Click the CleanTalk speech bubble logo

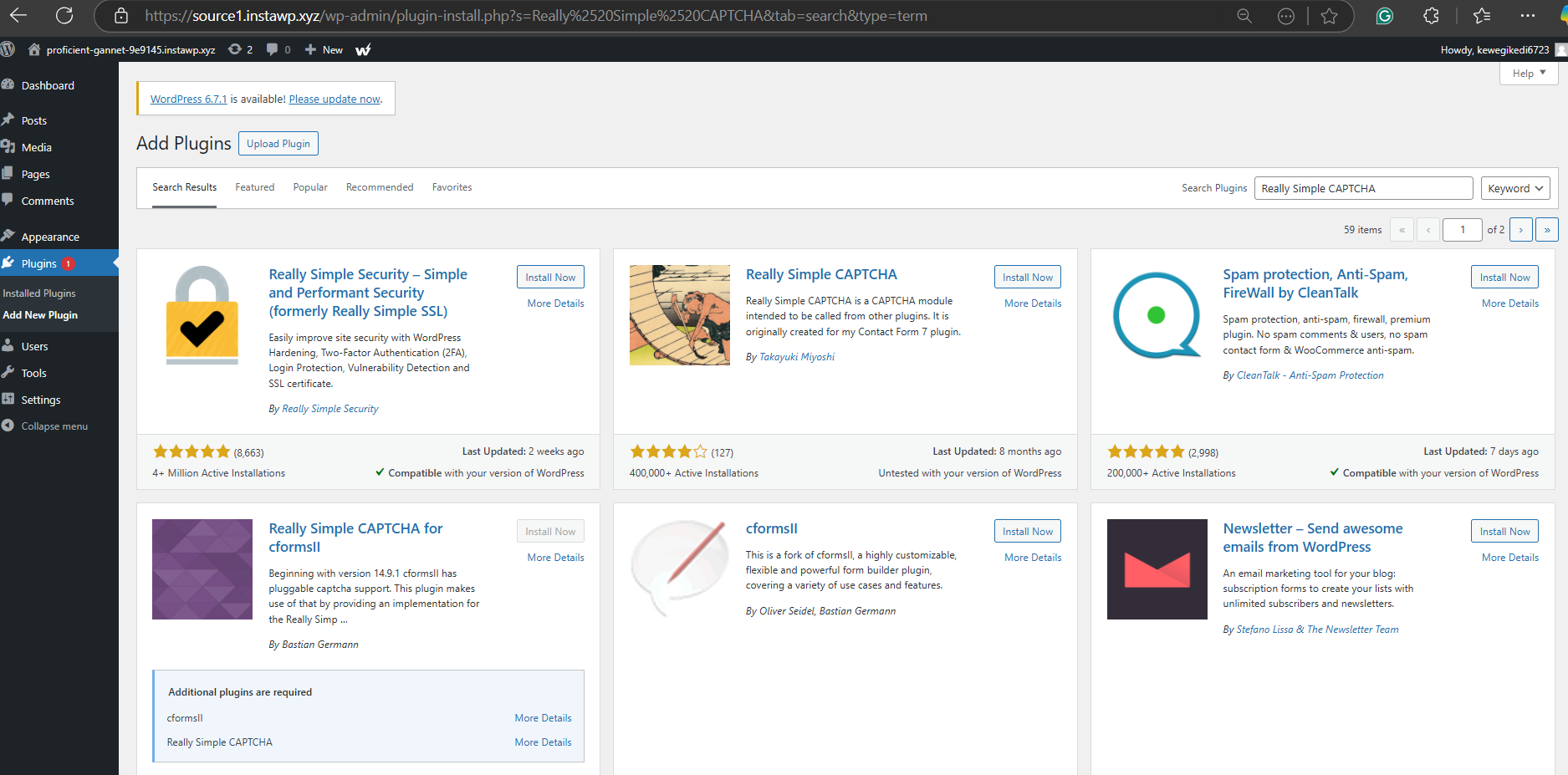point(1157,315)
